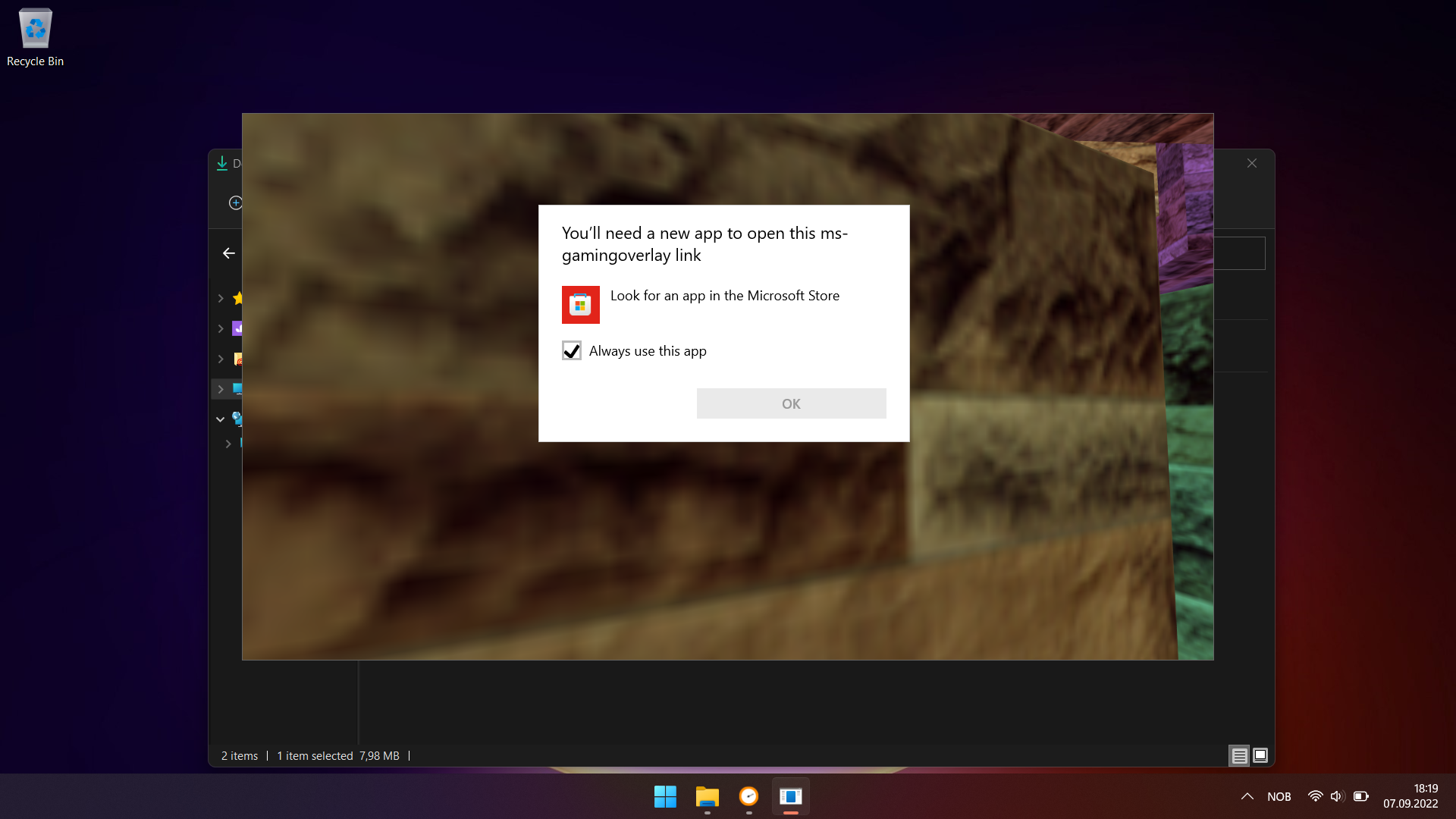Check the battery status icon
This screenshot has height=819, width=1456.
point(1361,796)
